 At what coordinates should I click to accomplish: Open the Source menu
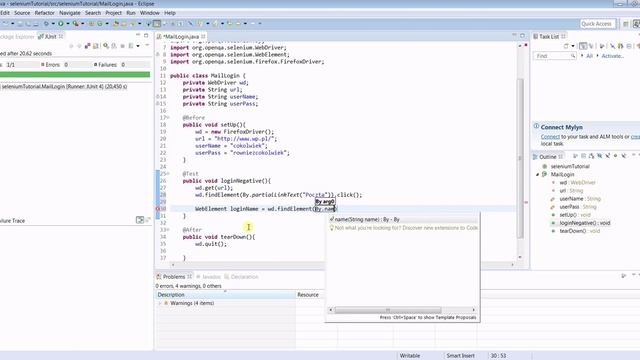[x=22, y=13]
